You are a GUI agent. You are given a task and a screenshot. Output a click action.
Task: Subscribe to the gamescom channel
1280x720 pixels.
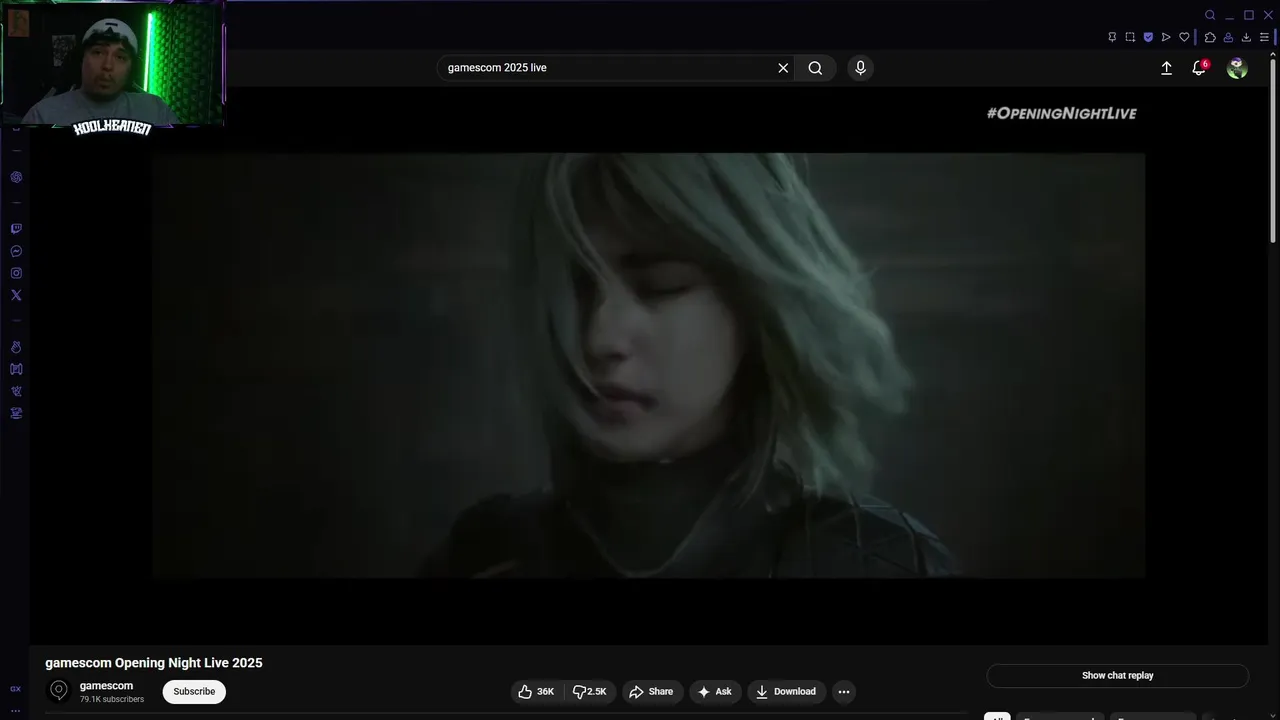(194, 692)
